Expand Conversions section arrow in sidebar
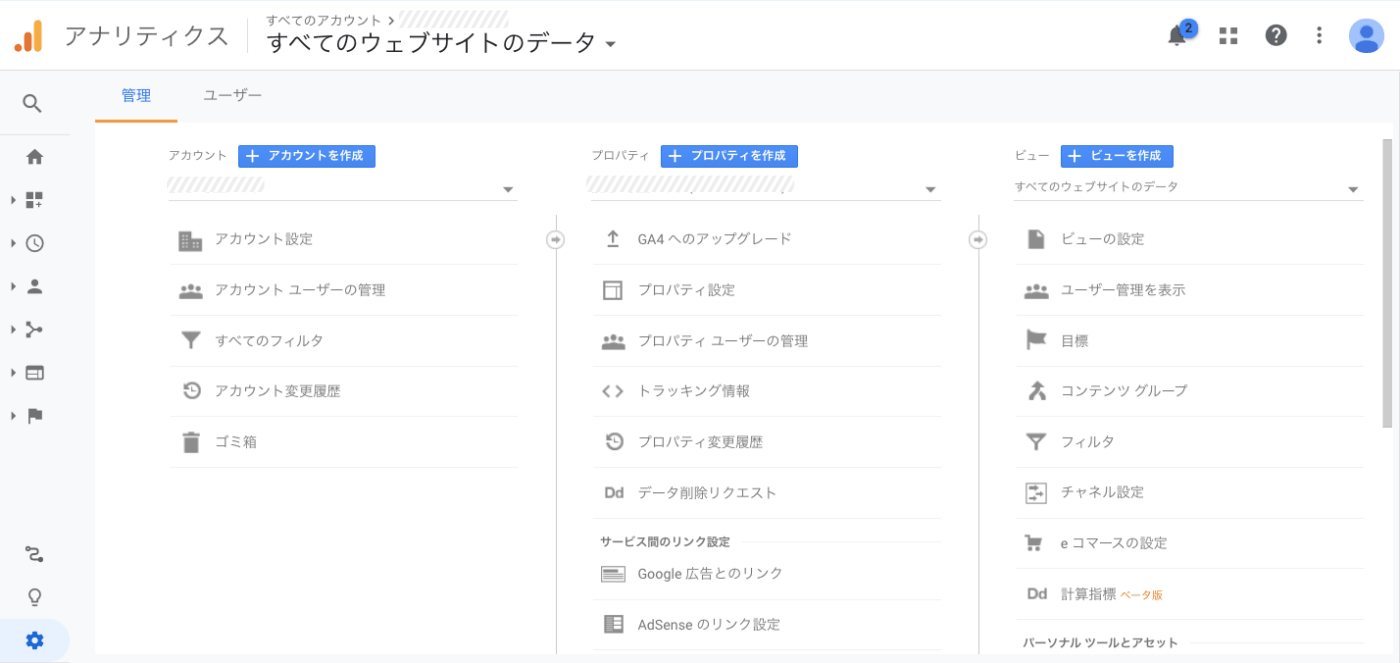This screenshot has width=1400, height=663. tap(13, 416)
